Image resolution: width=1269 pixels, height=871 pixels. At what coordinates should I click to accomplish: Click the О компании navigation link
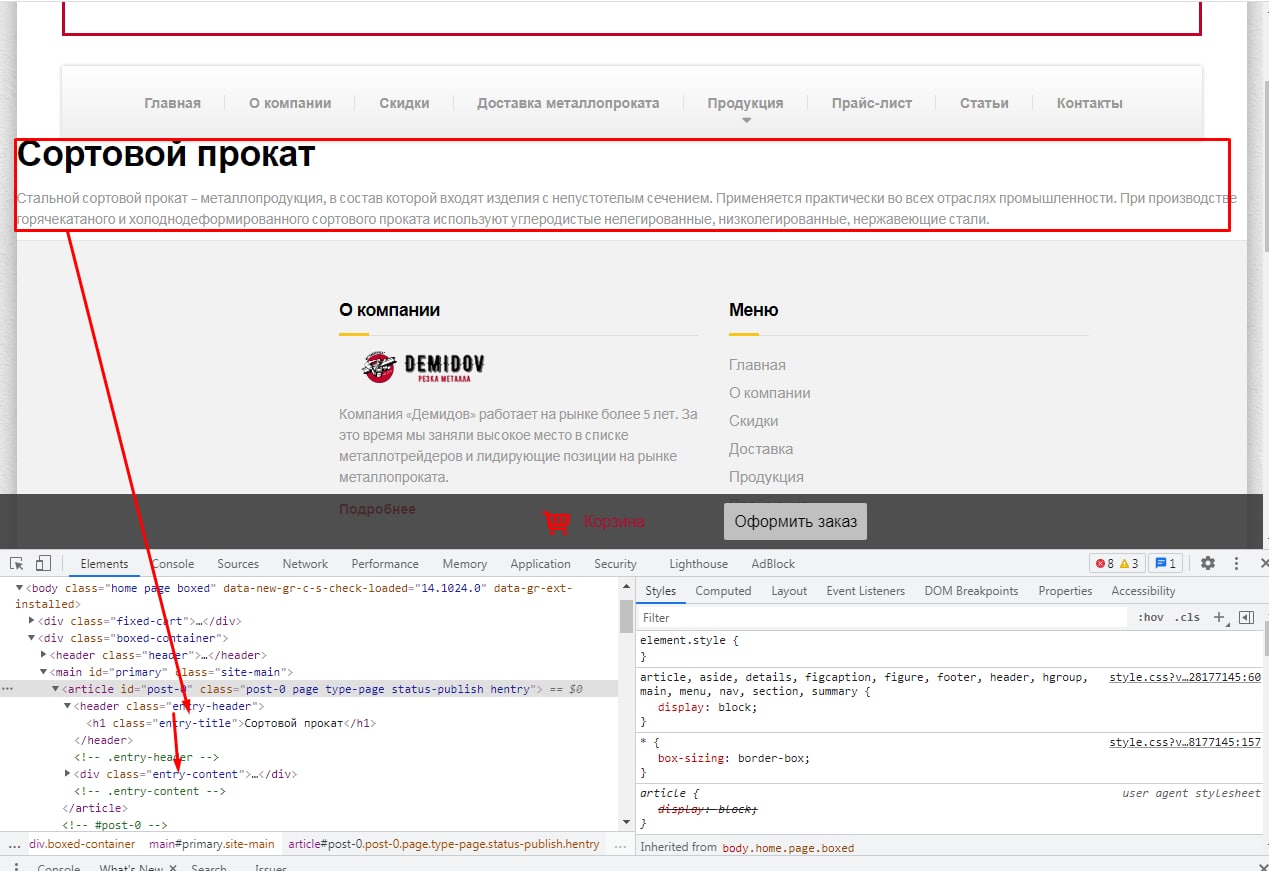click(x=290, y=103)
